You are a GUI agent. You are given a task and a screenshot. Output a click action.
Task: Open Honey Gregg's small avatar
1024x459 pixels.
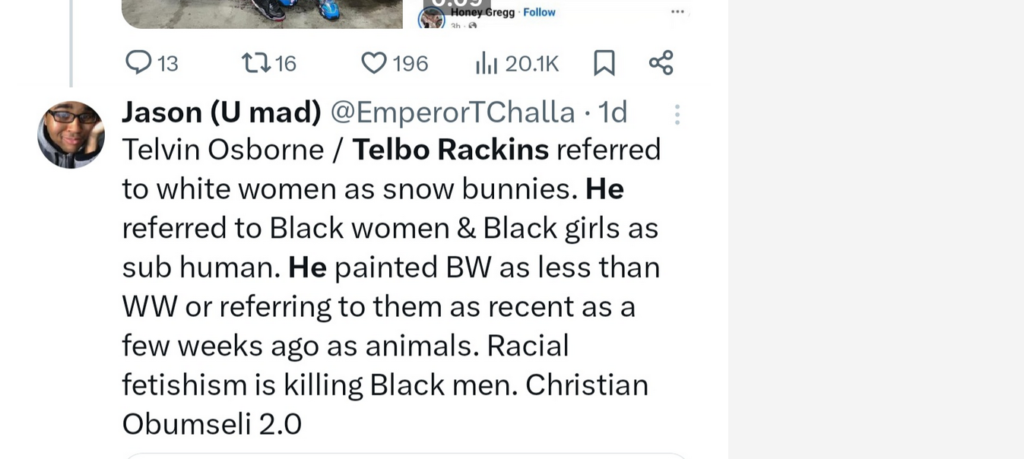[x=432, y=18]
